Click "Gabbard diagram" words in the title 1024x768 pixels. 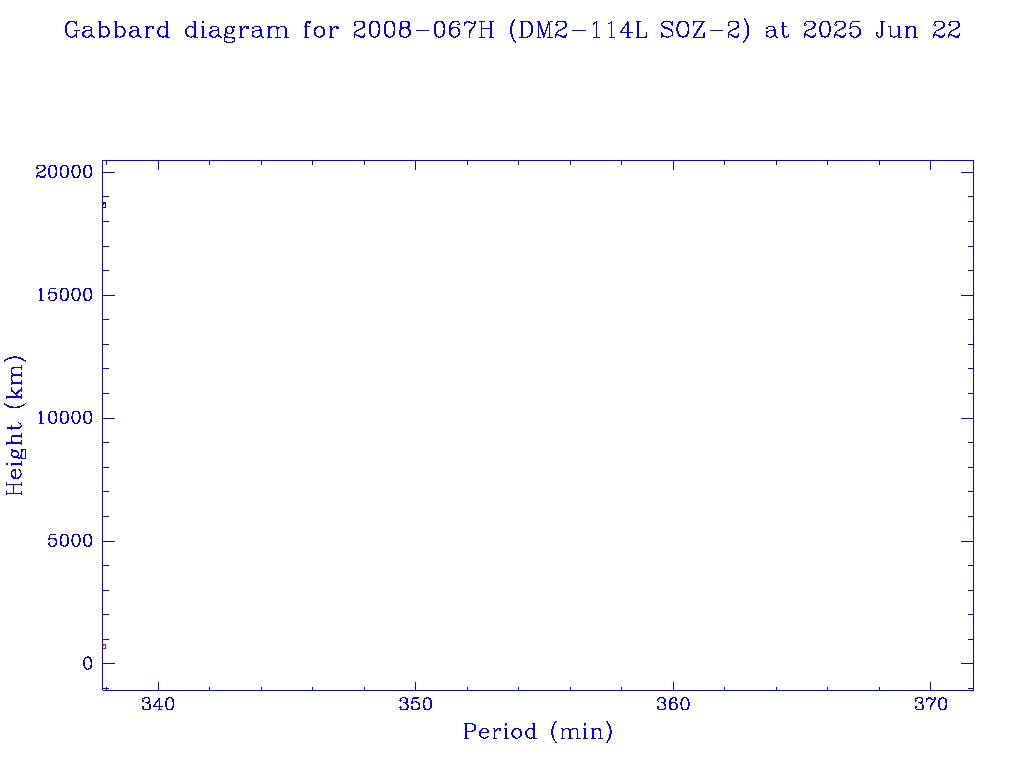click(179, 30)
